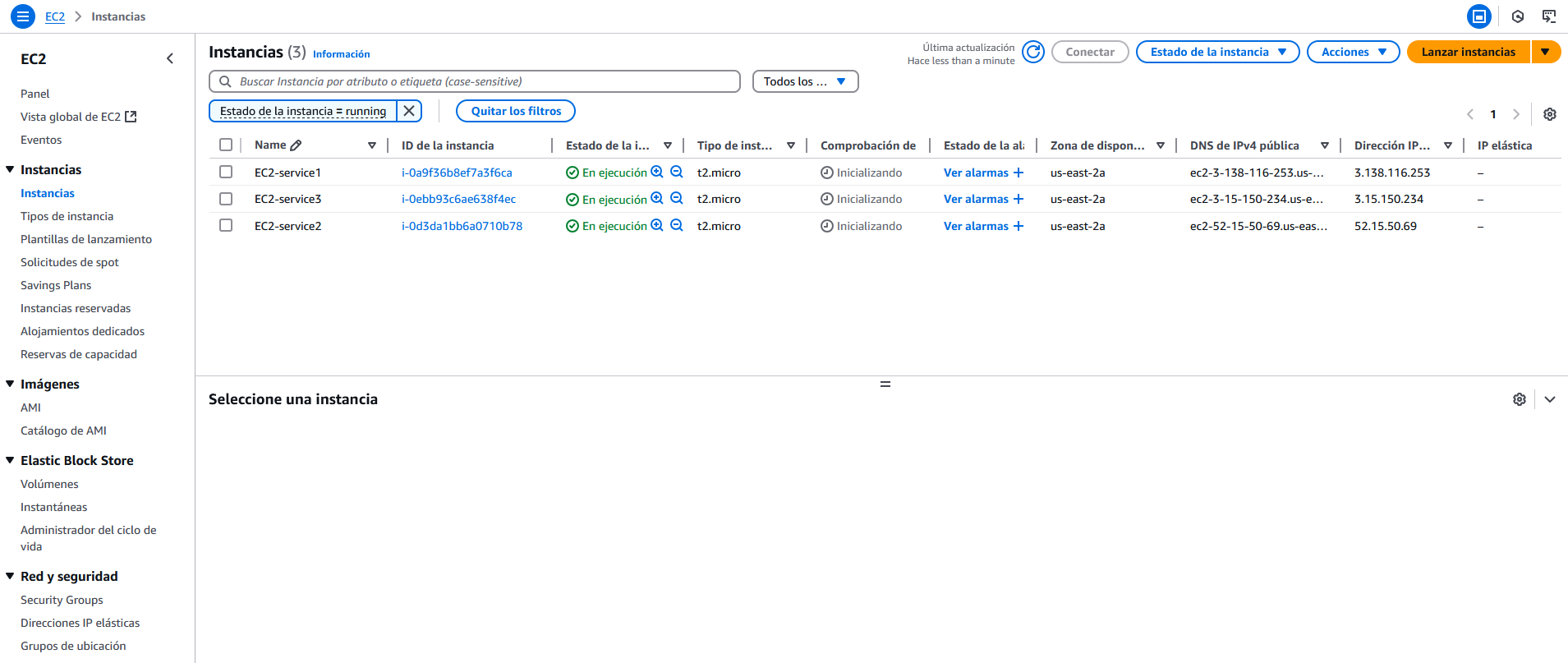The height and width of the screenshot is (663, 1568).
Task: Open Security Groups in sidebar
Action: [62, 600]
